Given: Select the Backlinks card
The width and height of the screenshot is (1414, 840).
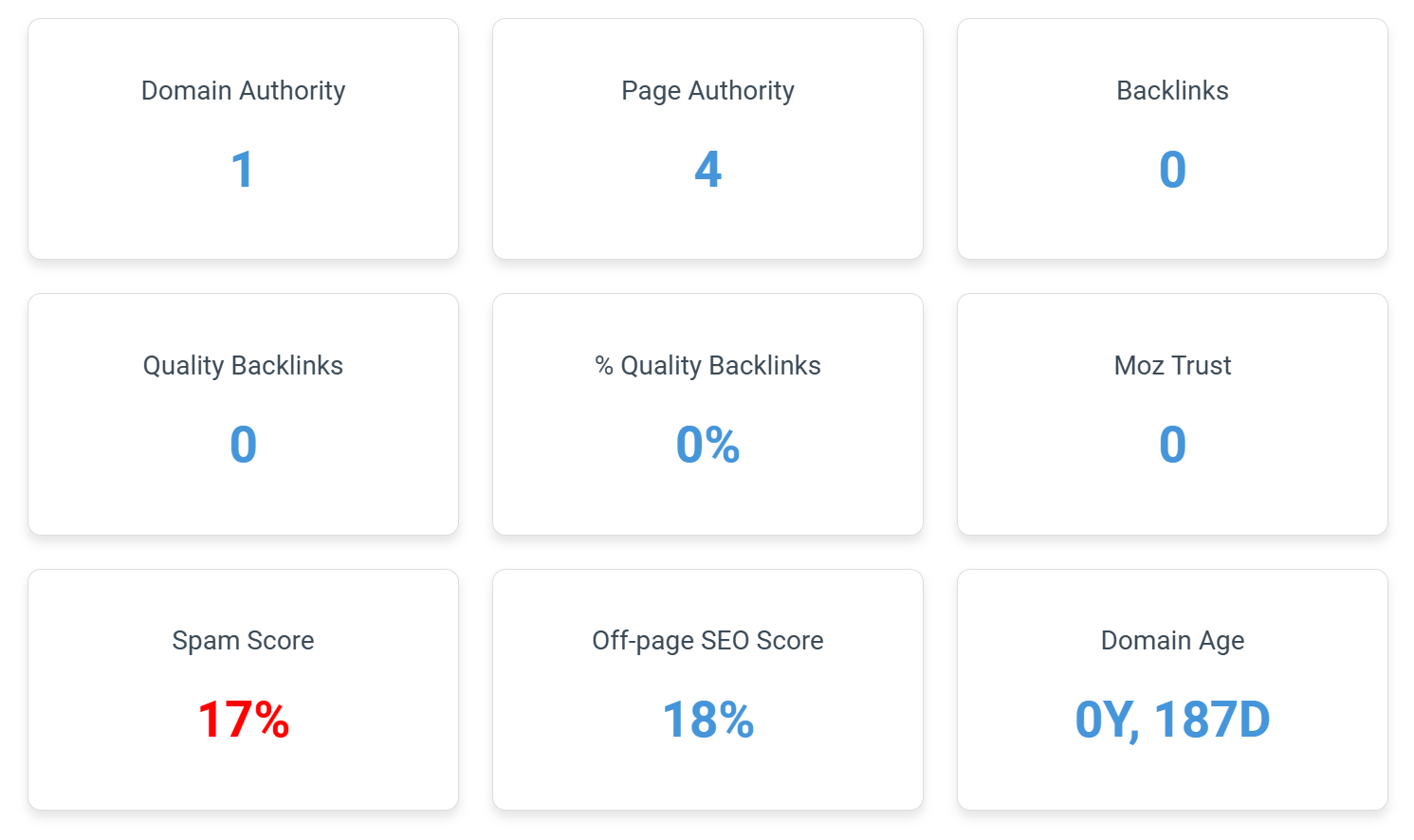Looking at the screenshot, I should (1172, 138).
